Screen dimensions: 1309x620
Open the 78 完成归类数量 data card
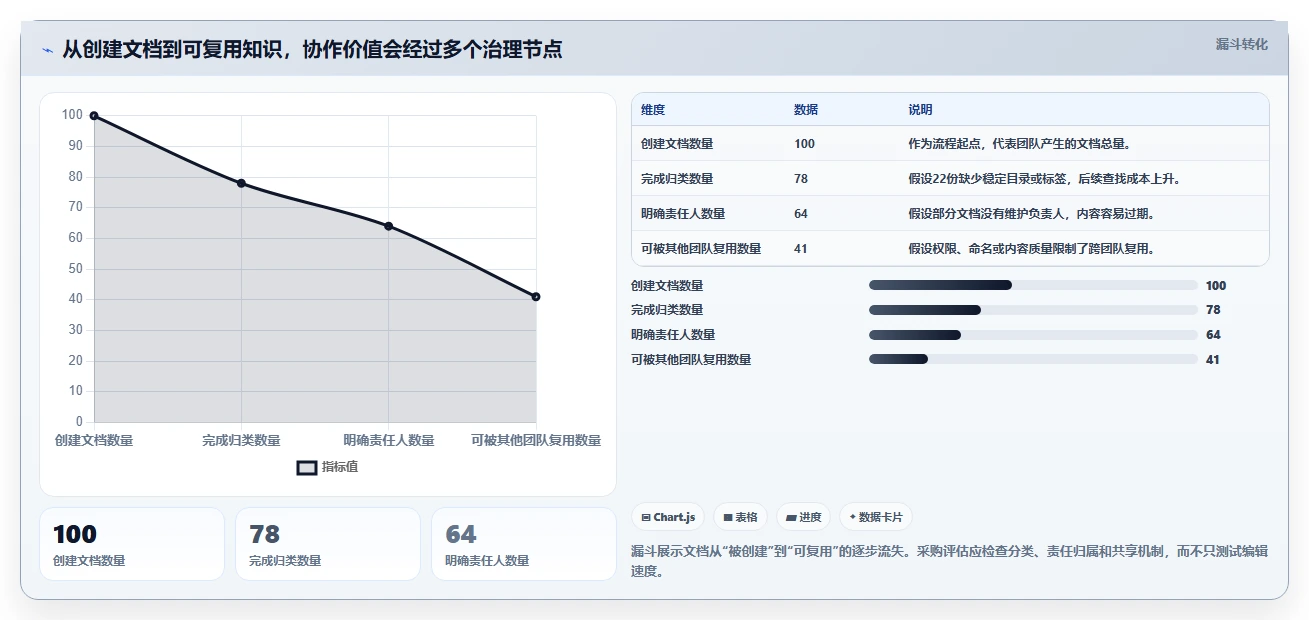point(328,544)
